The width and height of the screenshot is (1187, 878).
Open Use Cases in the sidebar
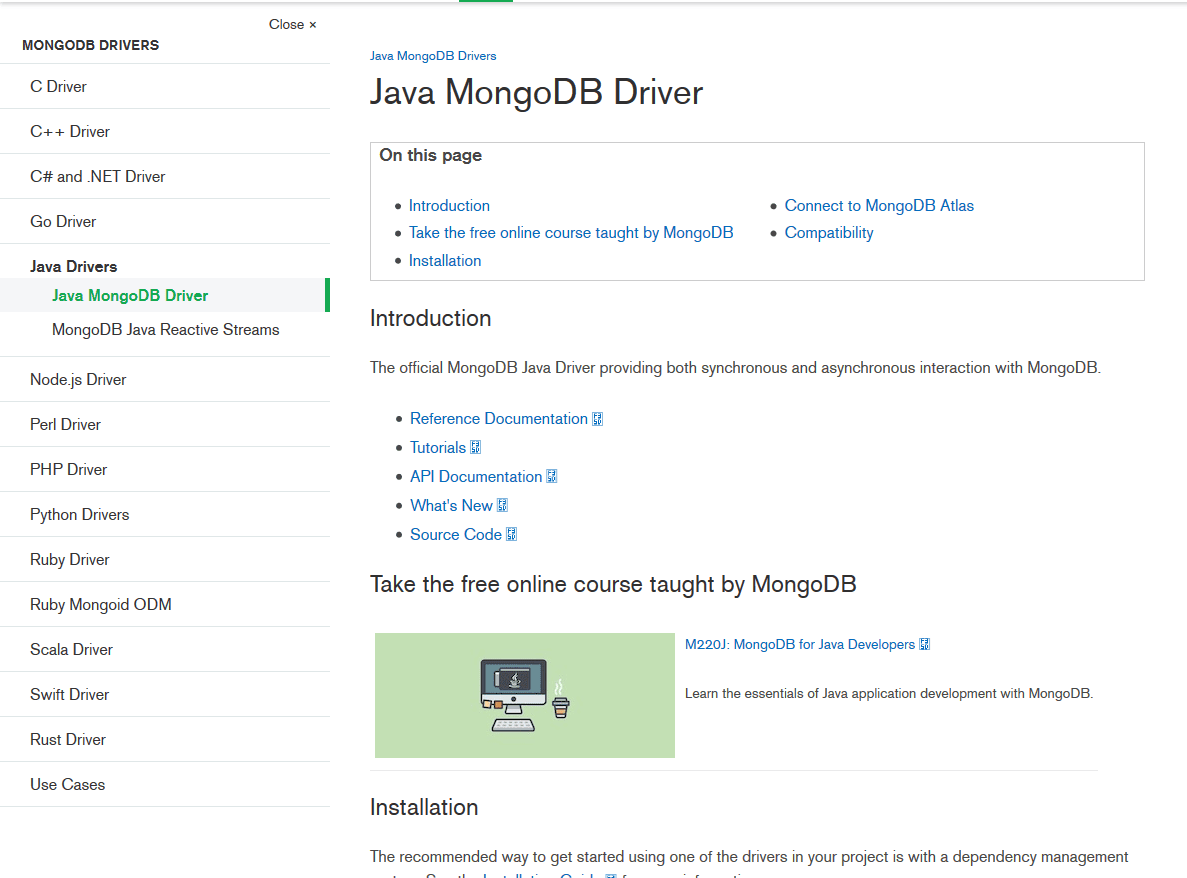click(x=67, y=784)
